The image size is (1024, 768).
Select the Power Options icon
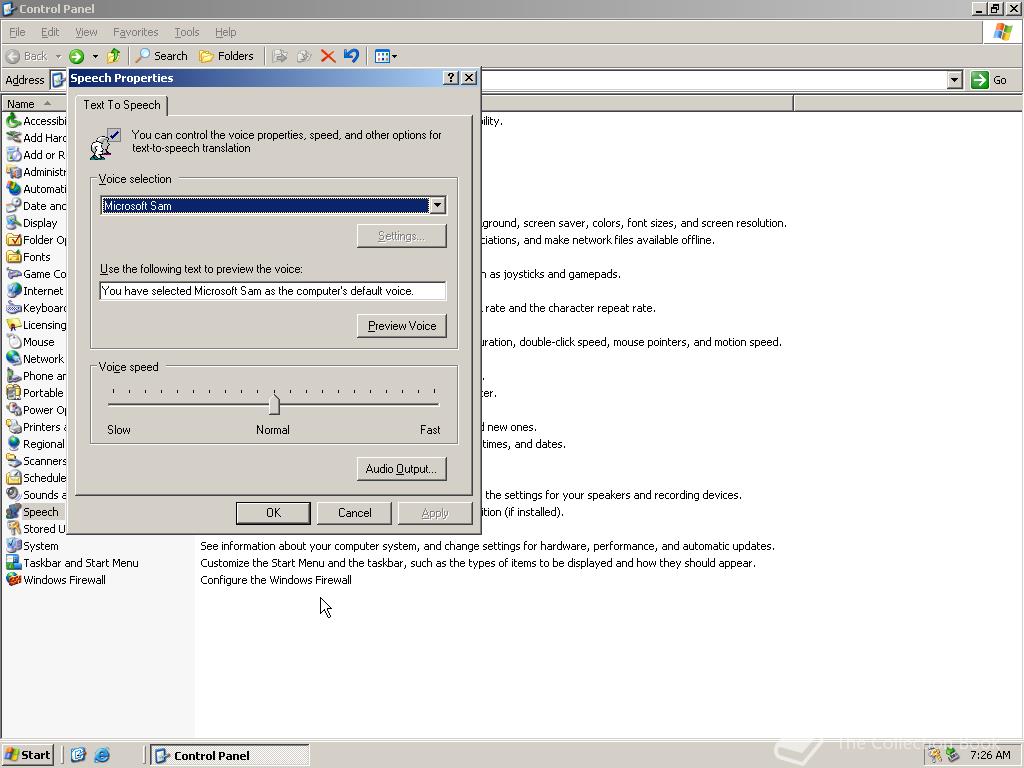pyautogui.click(x=13, y=409)
